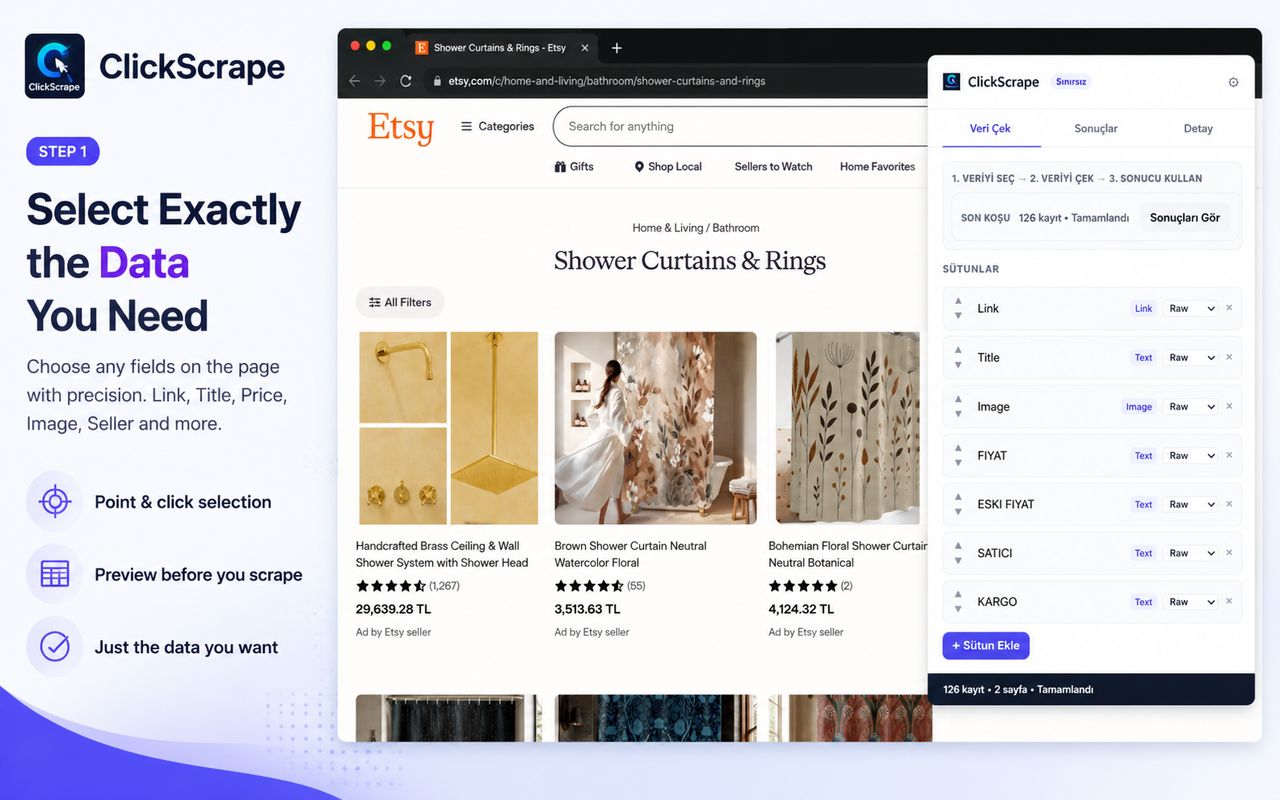Remove the FIYAT column
The width and height of the screenshot is (1280, 800).
(x=1229, y=455)
